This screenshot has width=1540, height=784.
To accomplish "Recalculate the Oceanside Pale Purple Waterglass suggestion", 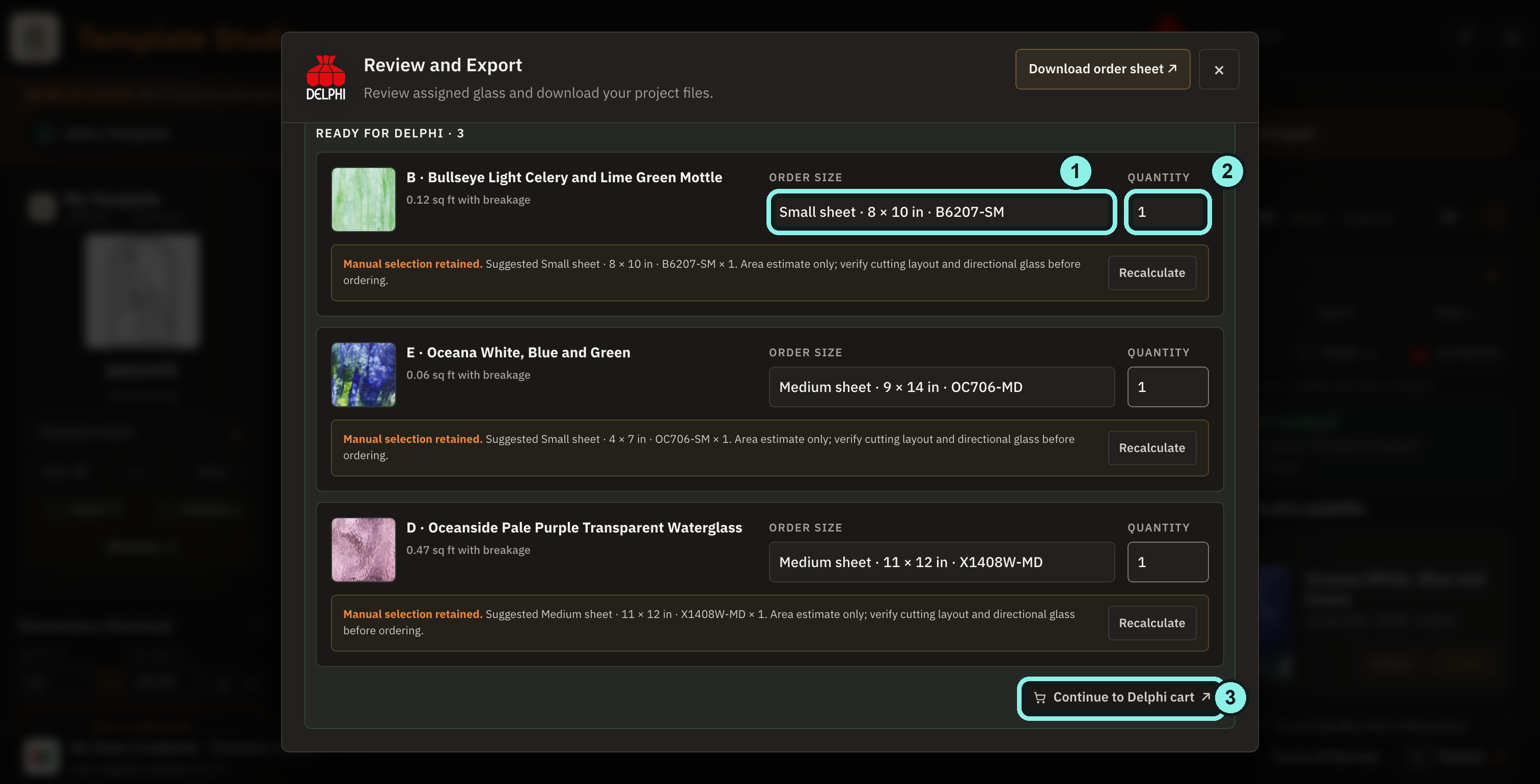I will [1152, 623].
